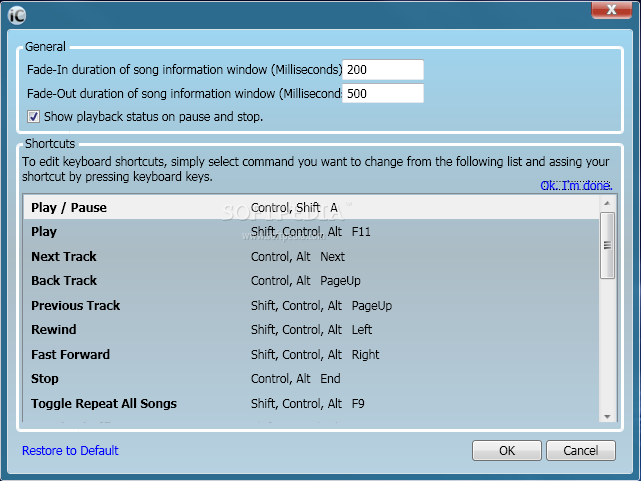Screen dimensions: 641x481
Task: Edit the Fade-In duration field showing 200
Action: (383, 69)
